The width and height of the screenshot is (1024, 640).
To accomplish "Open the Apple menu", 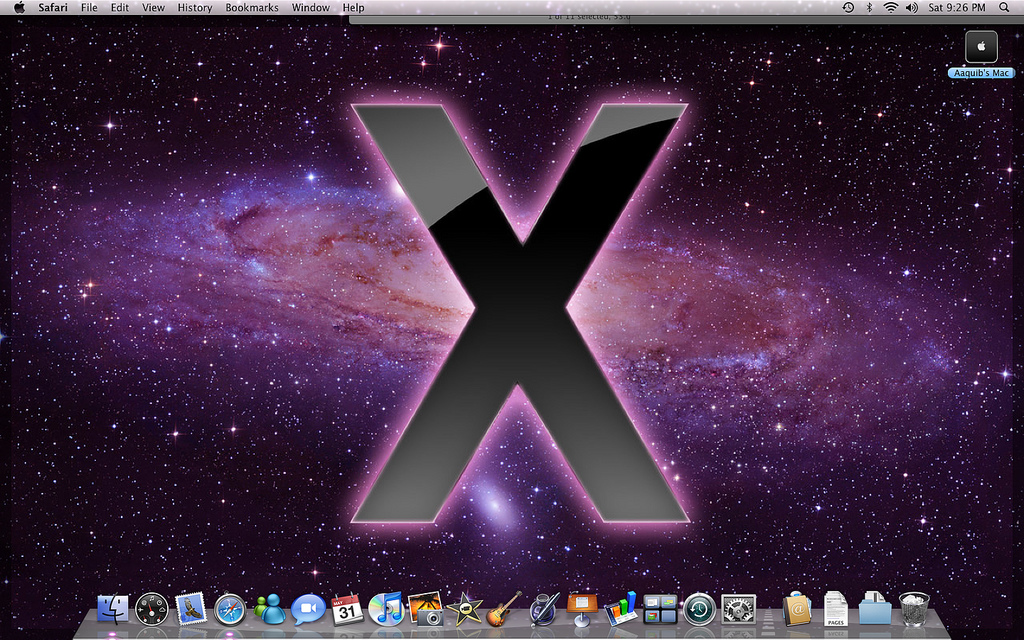I will pyautogui.click(x=20, y=7).
